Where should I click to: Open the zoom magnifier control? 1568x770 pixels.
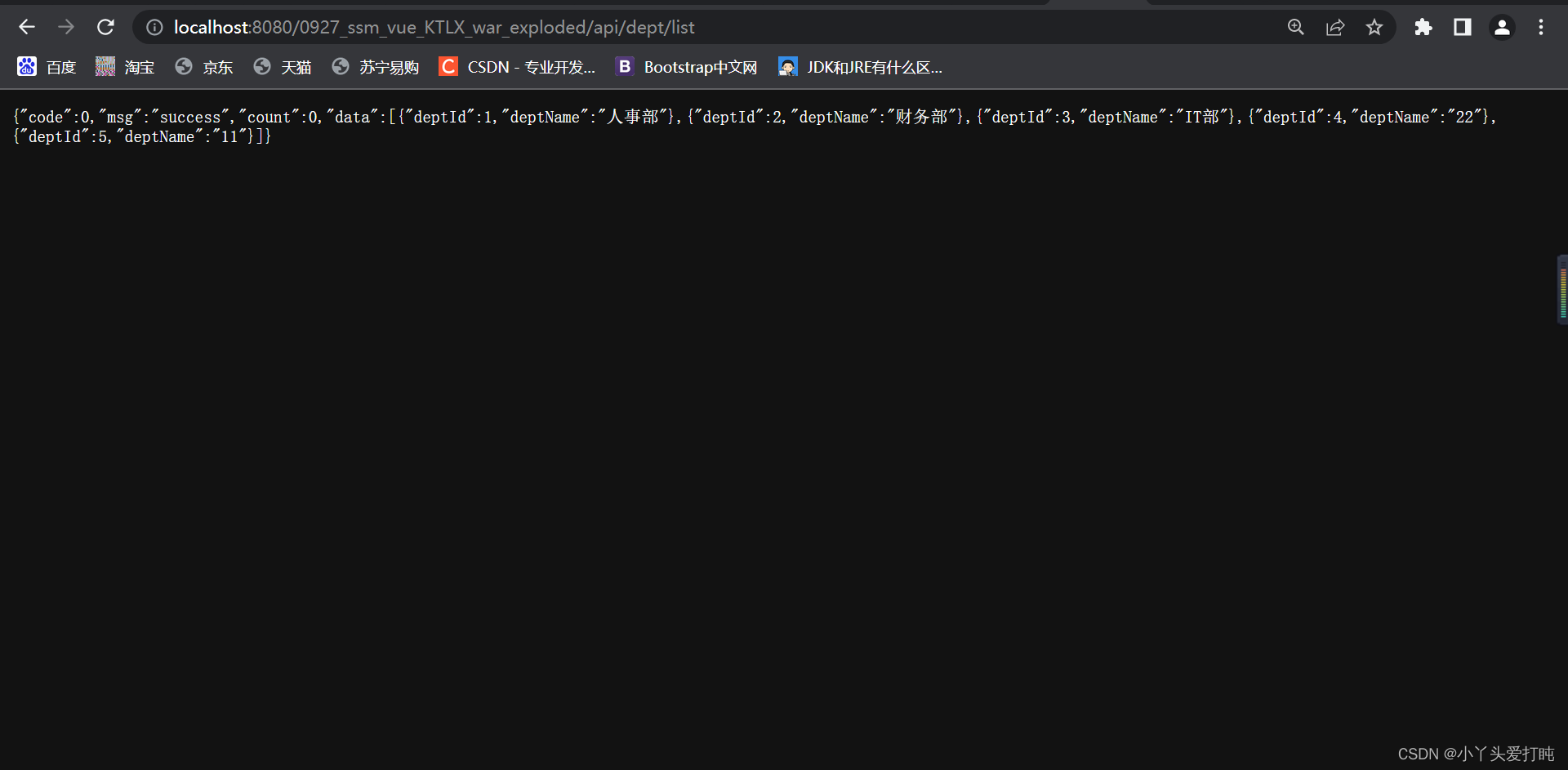(1296, 27)
